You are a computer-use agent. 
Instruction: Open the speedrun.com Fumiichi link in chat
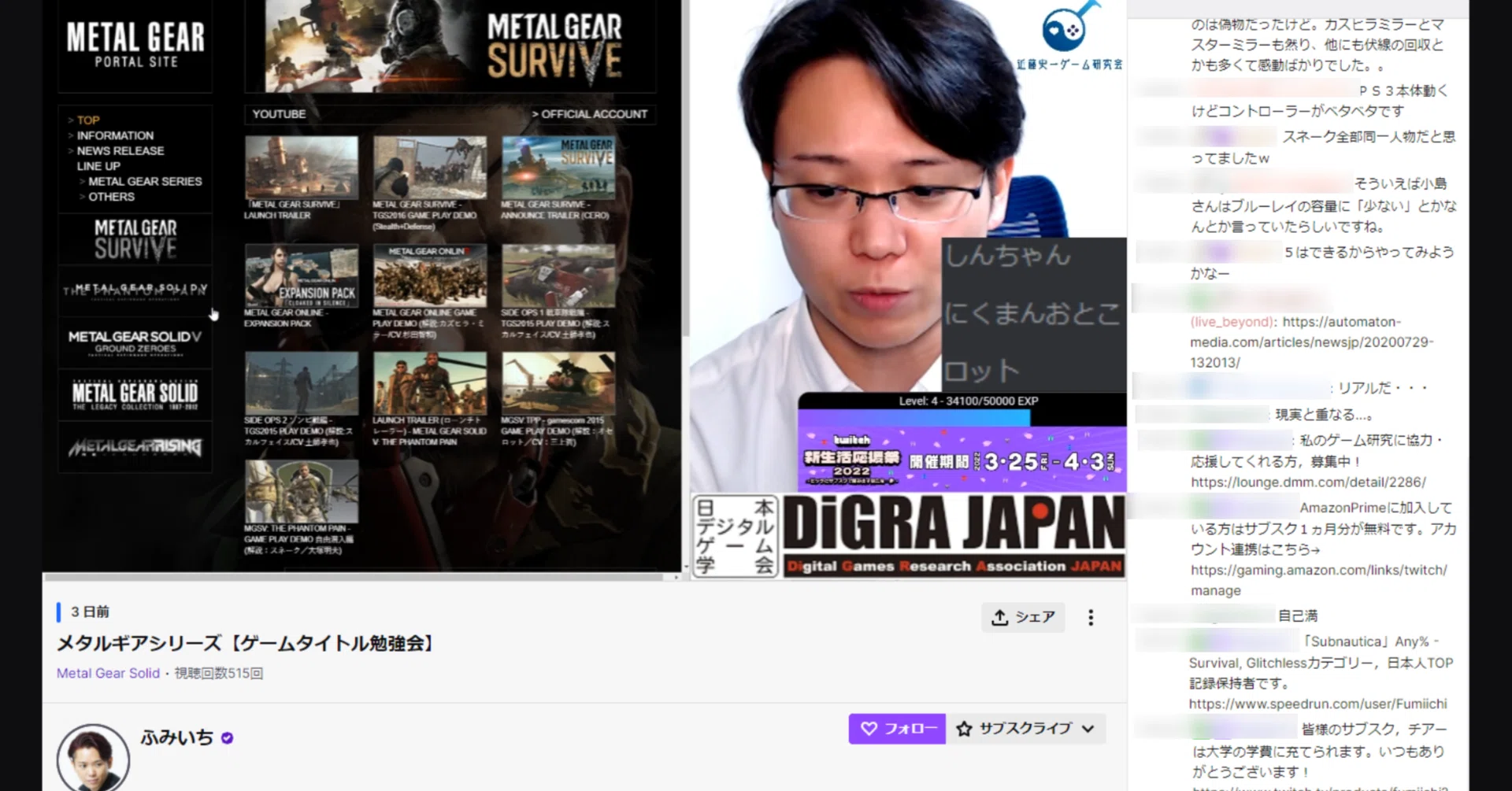[1317, 704]
